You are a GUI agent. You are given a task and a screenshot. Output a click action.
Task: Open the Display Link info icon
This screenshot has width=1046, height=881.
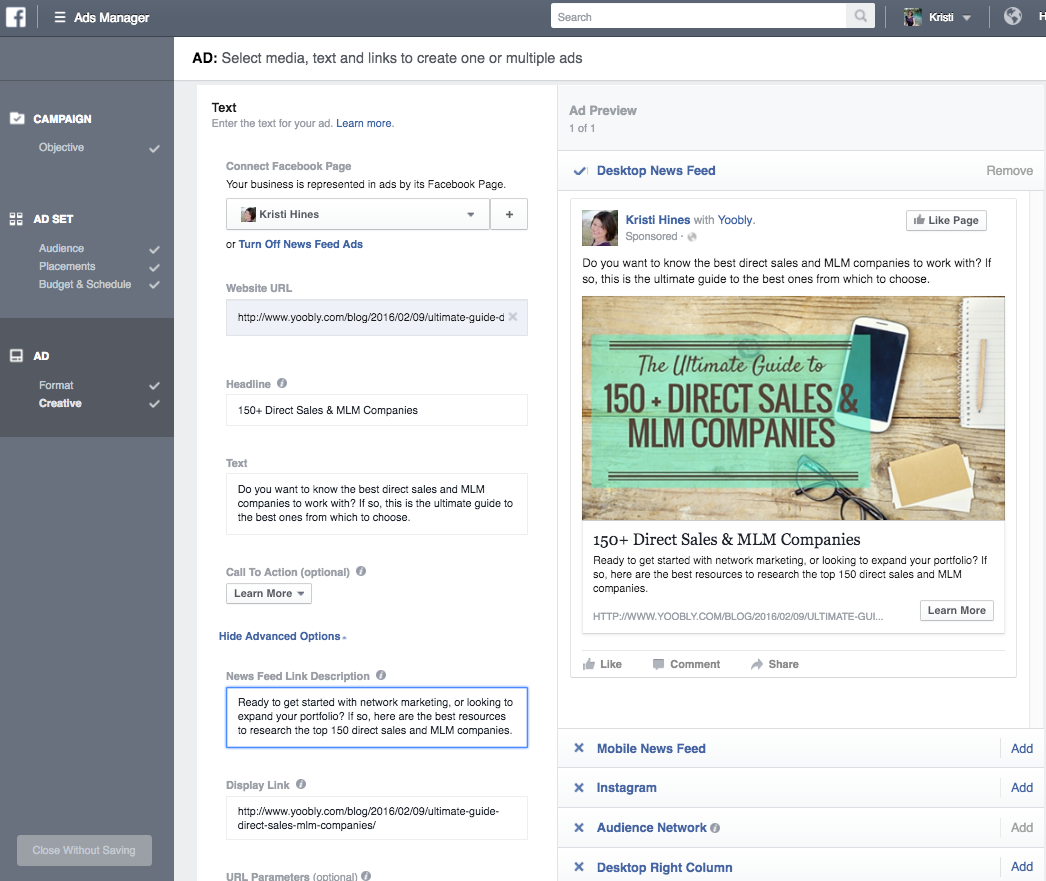coord(301,784)
